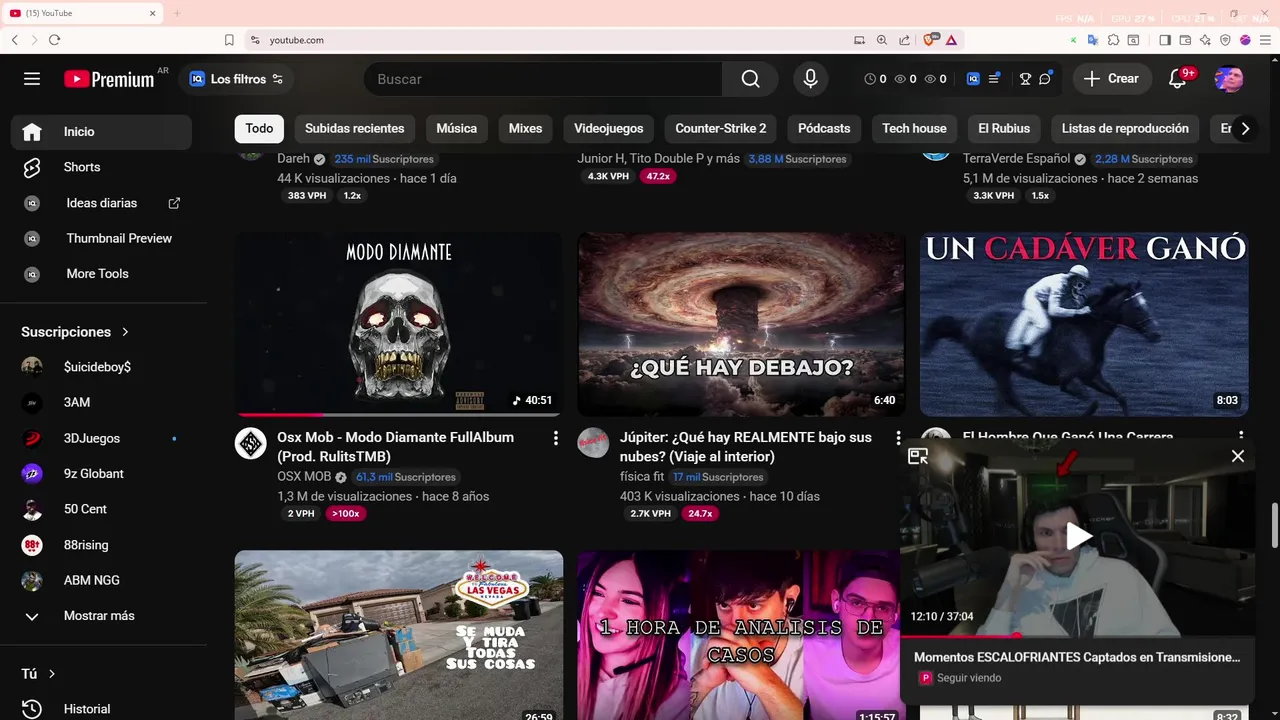Open the Un Cadáver Ganó thumbnail
This screenshot has height=720, width=1280.
click(1084, 324)
